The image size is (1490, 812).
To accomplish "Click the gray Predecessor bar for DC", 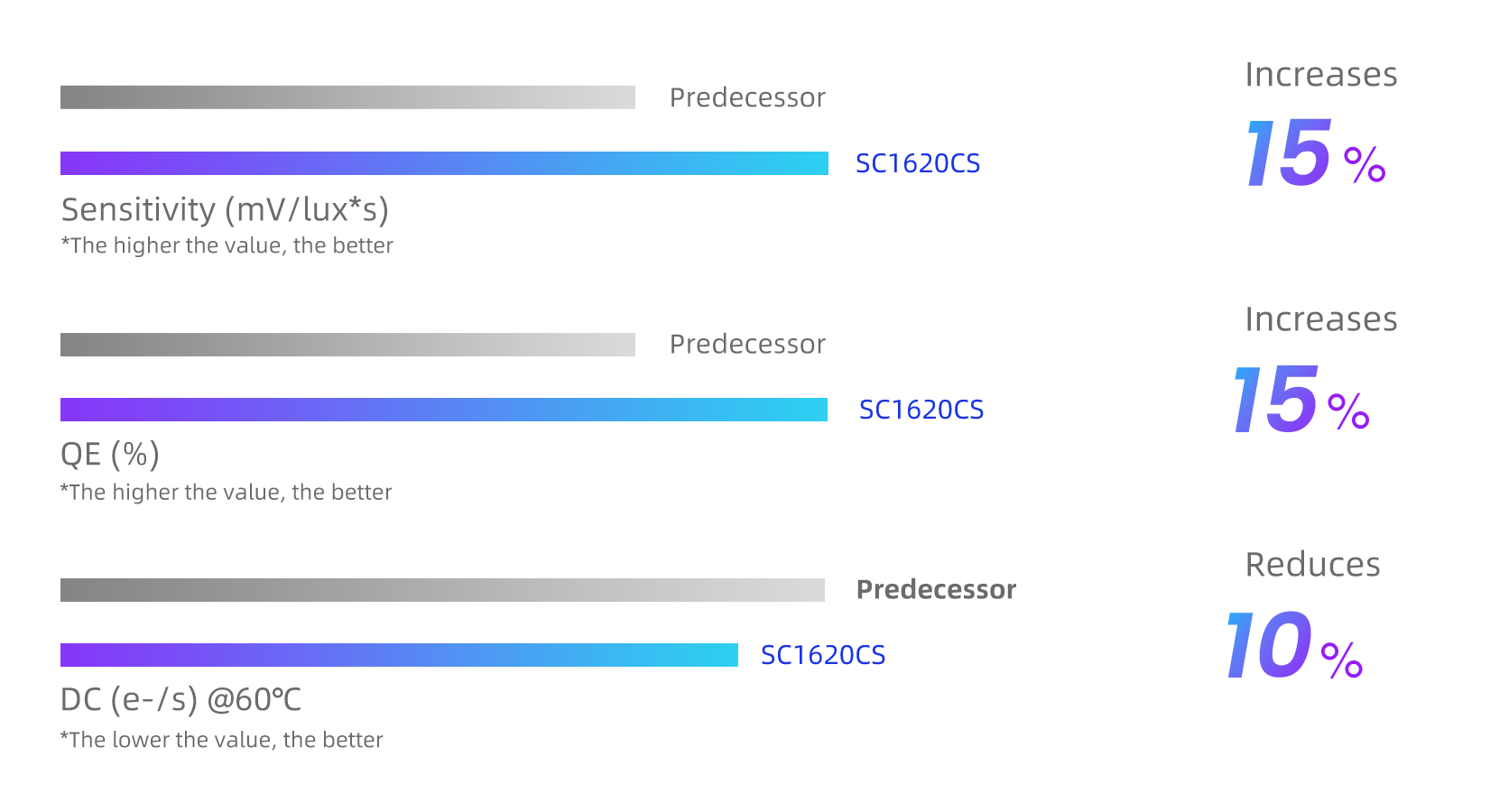I will 442,590.
